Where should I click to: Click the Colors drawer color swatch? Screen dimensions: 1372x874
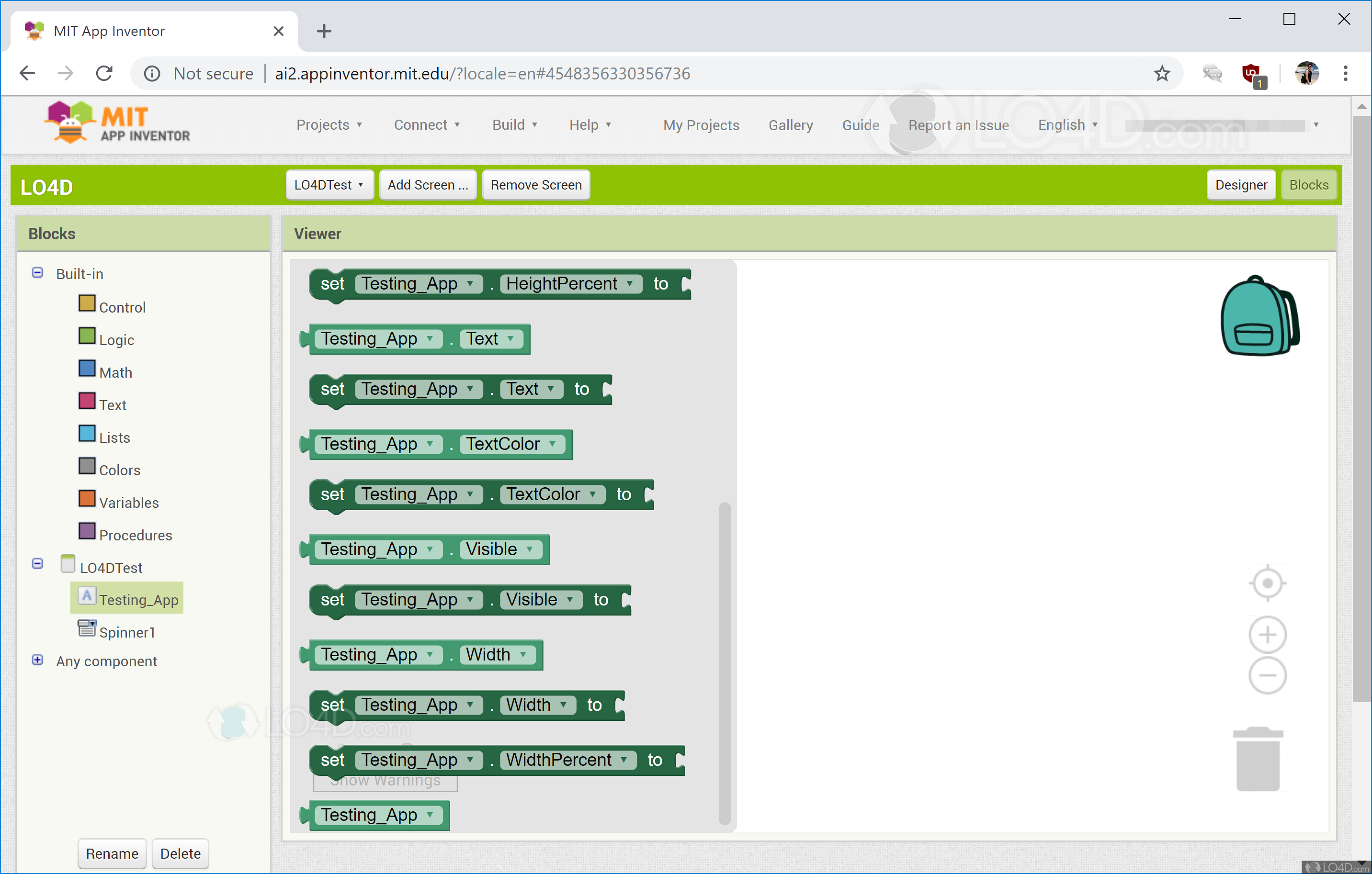[87, 465]
